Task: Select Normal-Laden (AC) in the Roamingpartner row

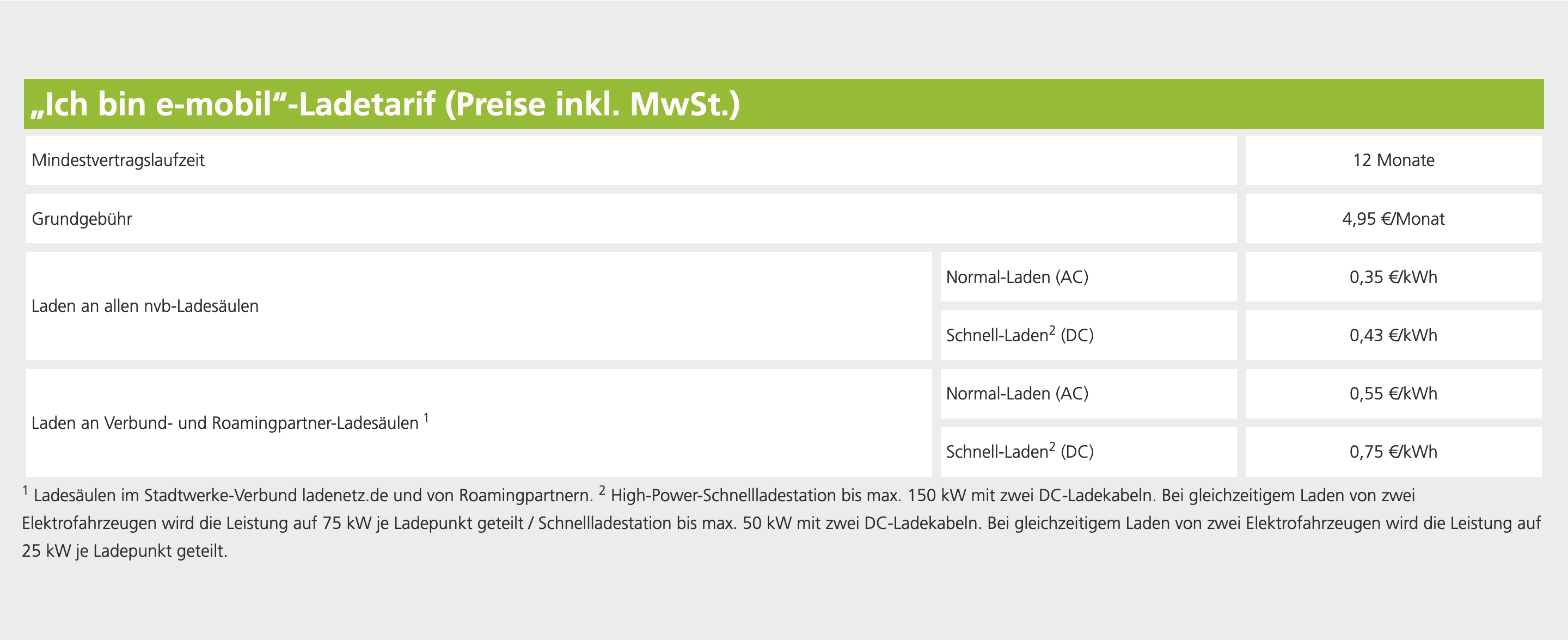Action: (x=1016, y=393)
